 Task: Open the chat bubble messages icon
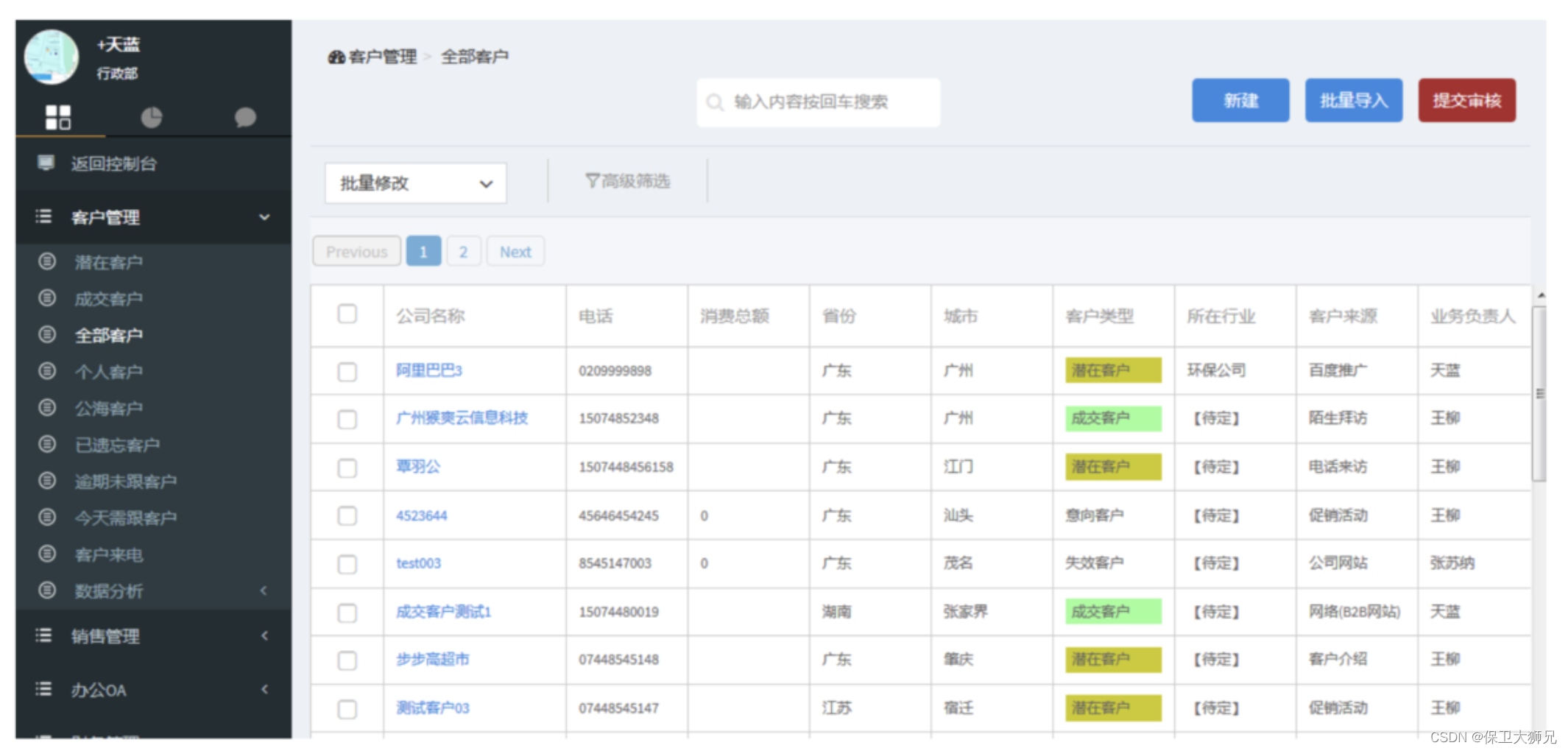245,117
